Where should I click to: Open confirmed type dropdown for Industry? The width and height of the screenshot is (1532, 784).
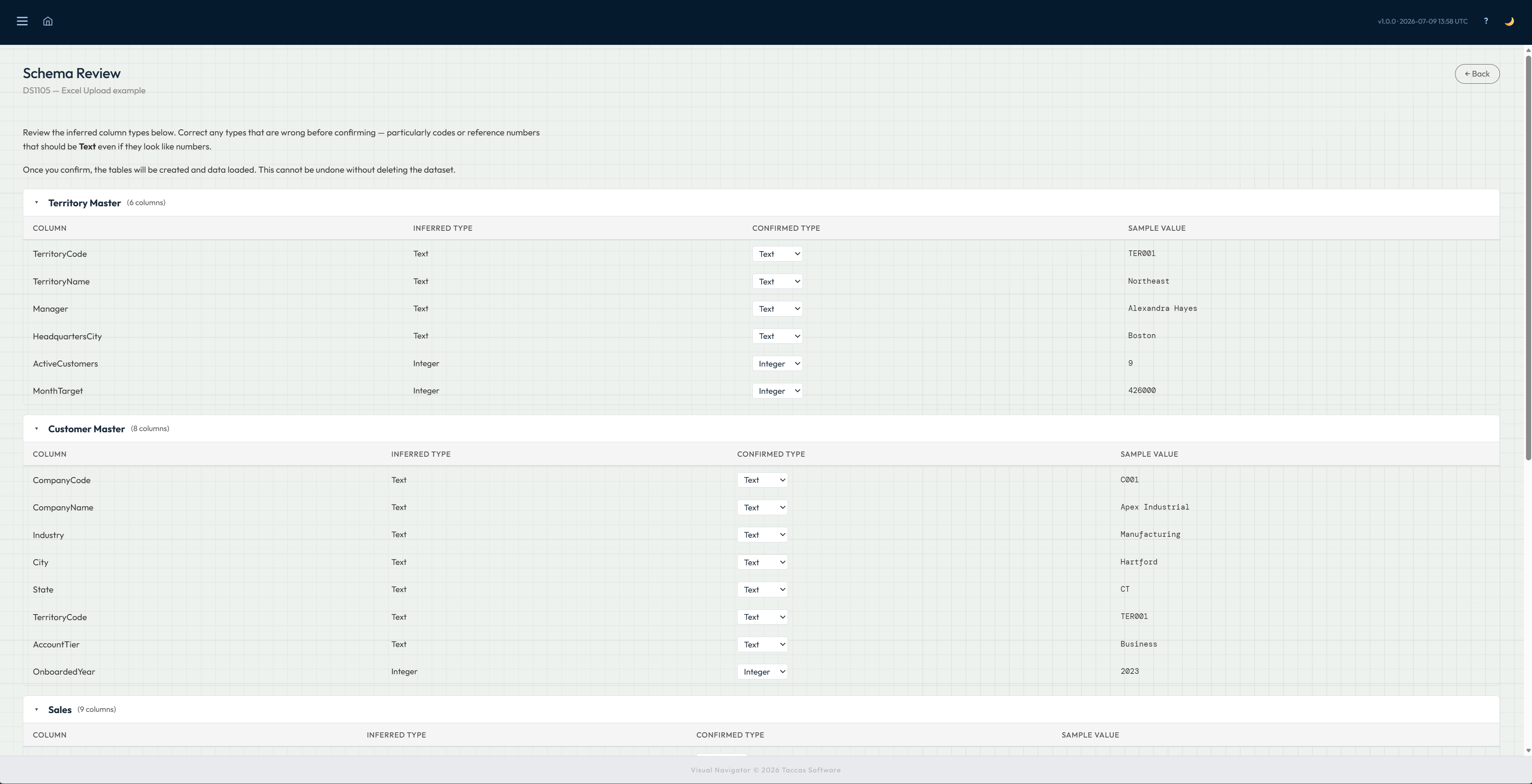(762, 534)
